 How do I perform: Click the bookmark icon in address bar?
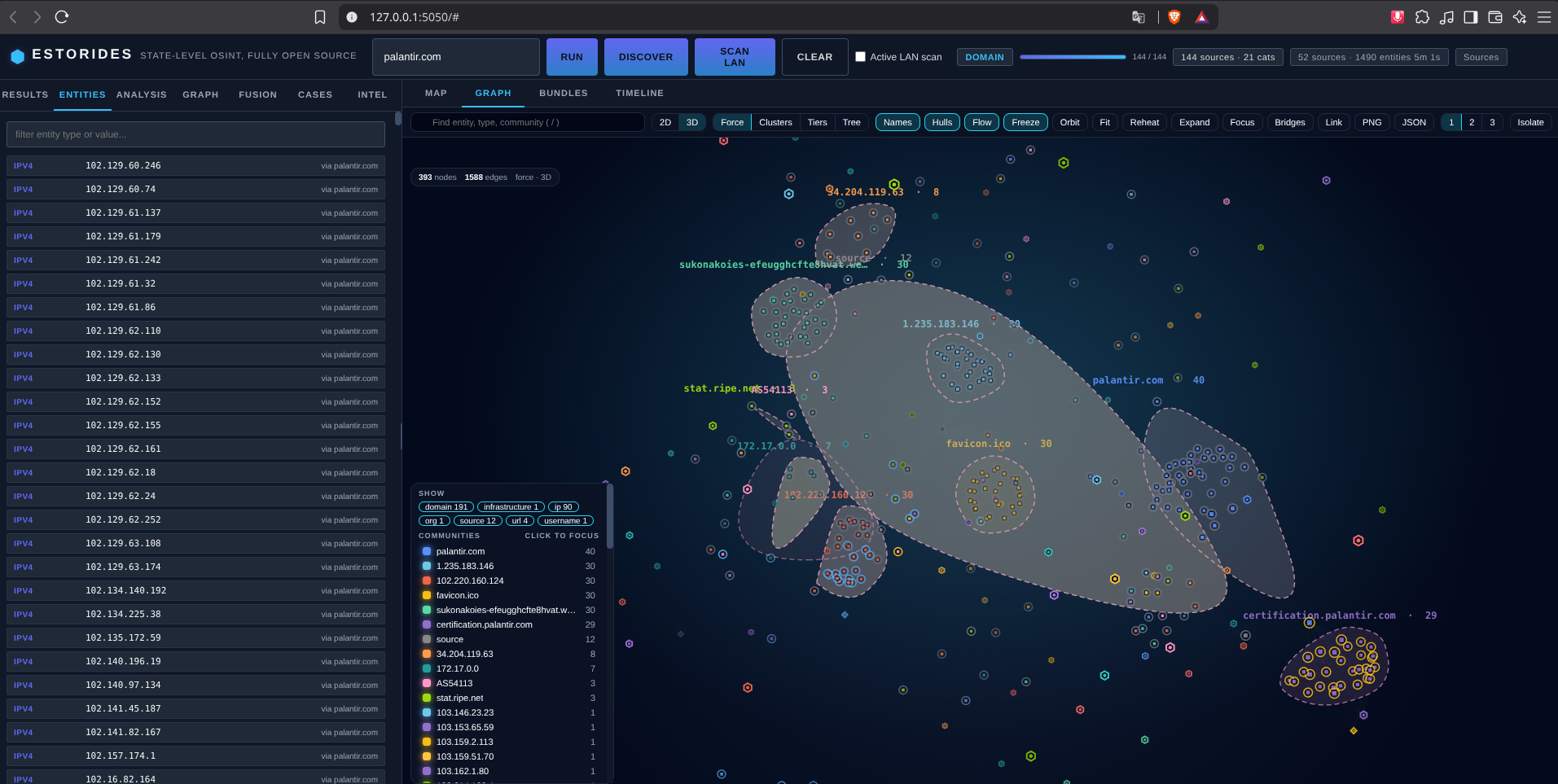(x=320, y=17)
